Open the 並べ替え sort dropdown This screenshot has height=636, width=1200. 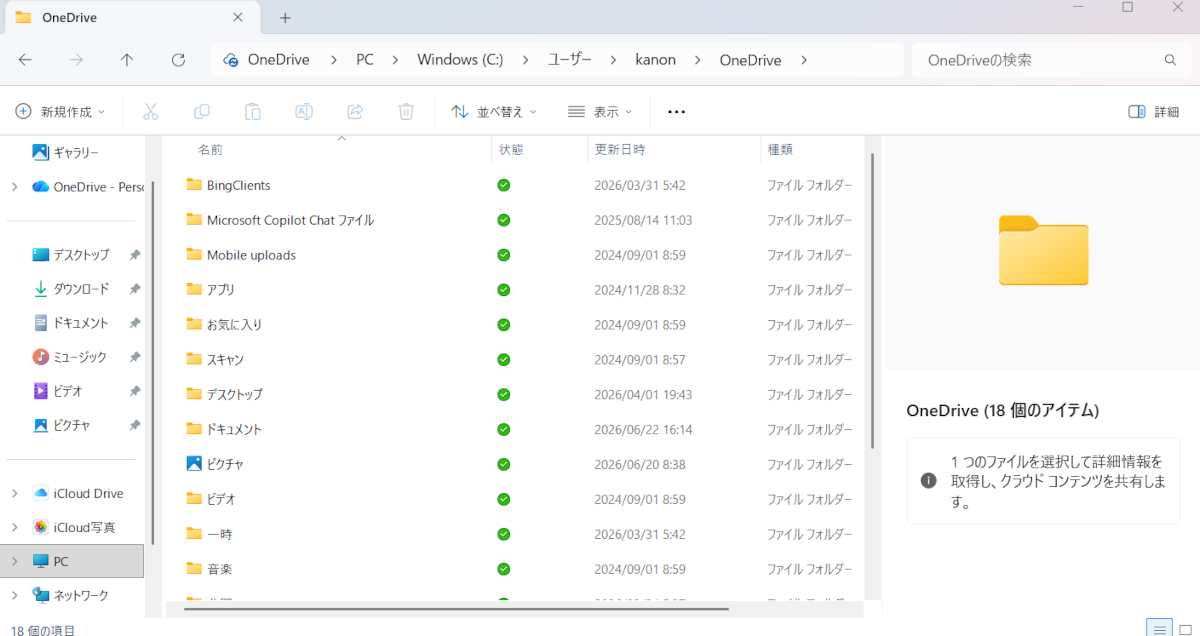[x=494, y=112]
